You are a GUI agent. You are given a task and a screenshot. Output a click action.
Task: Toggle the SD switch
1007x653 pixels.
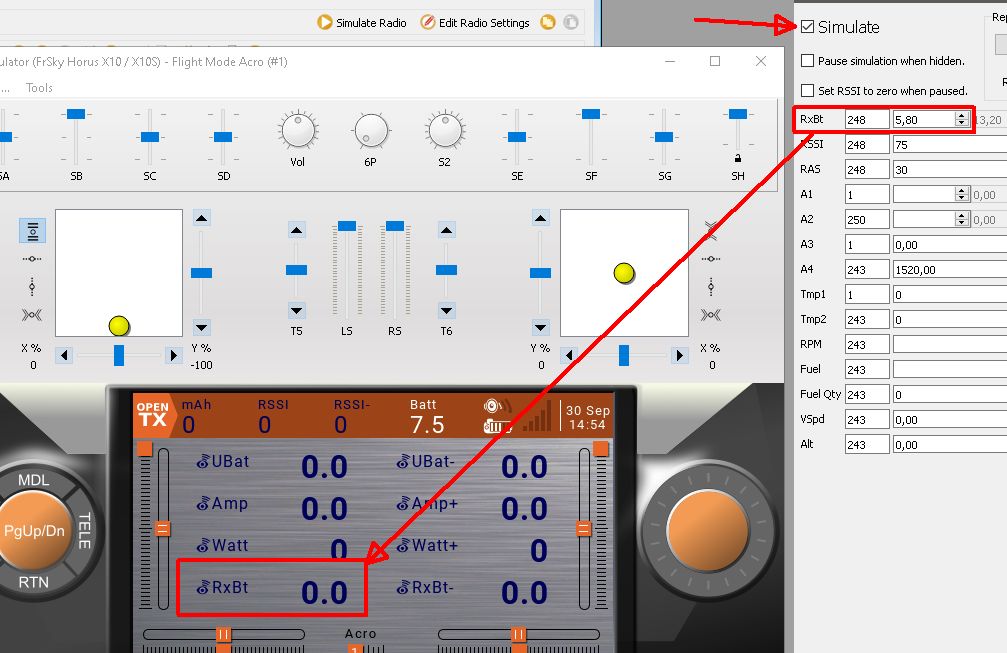point(223,137)
